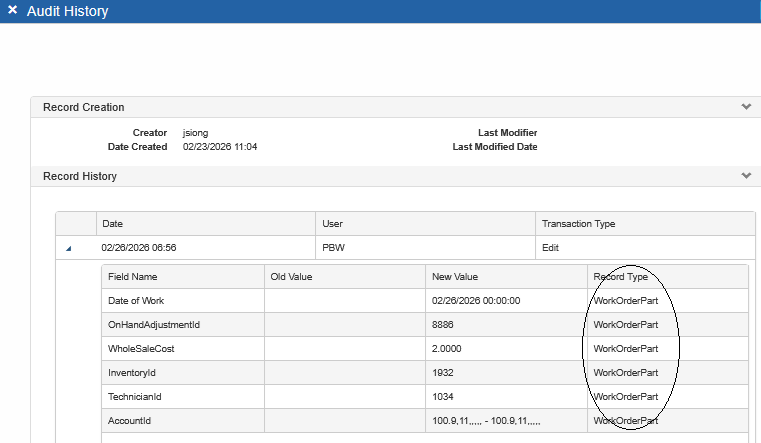Collapse the Record History section chevron
Viewport: 761px width, 443px height.
click(745, 176)
